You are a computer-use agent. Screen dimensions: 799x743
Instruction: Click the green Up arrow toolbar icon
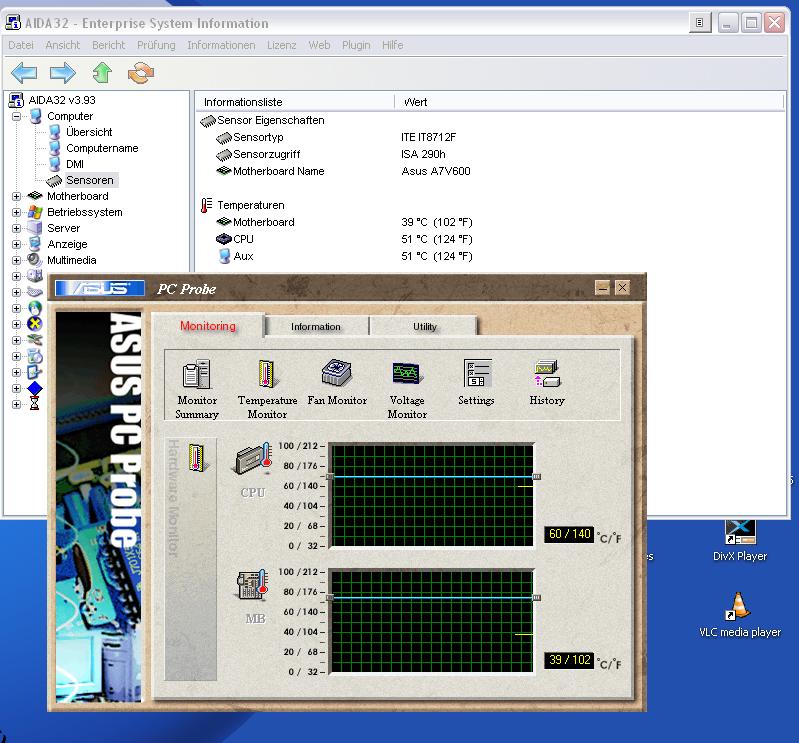102,72
